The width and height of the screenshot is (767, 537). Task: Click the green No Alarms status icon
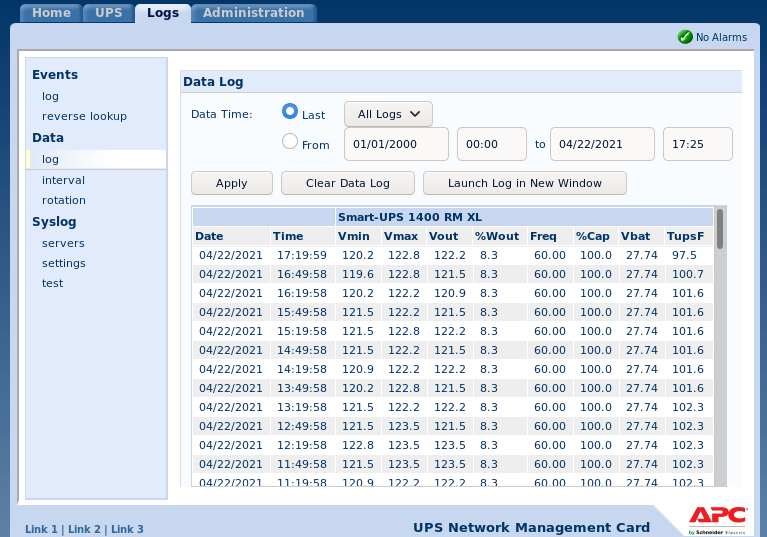[685, 37]
